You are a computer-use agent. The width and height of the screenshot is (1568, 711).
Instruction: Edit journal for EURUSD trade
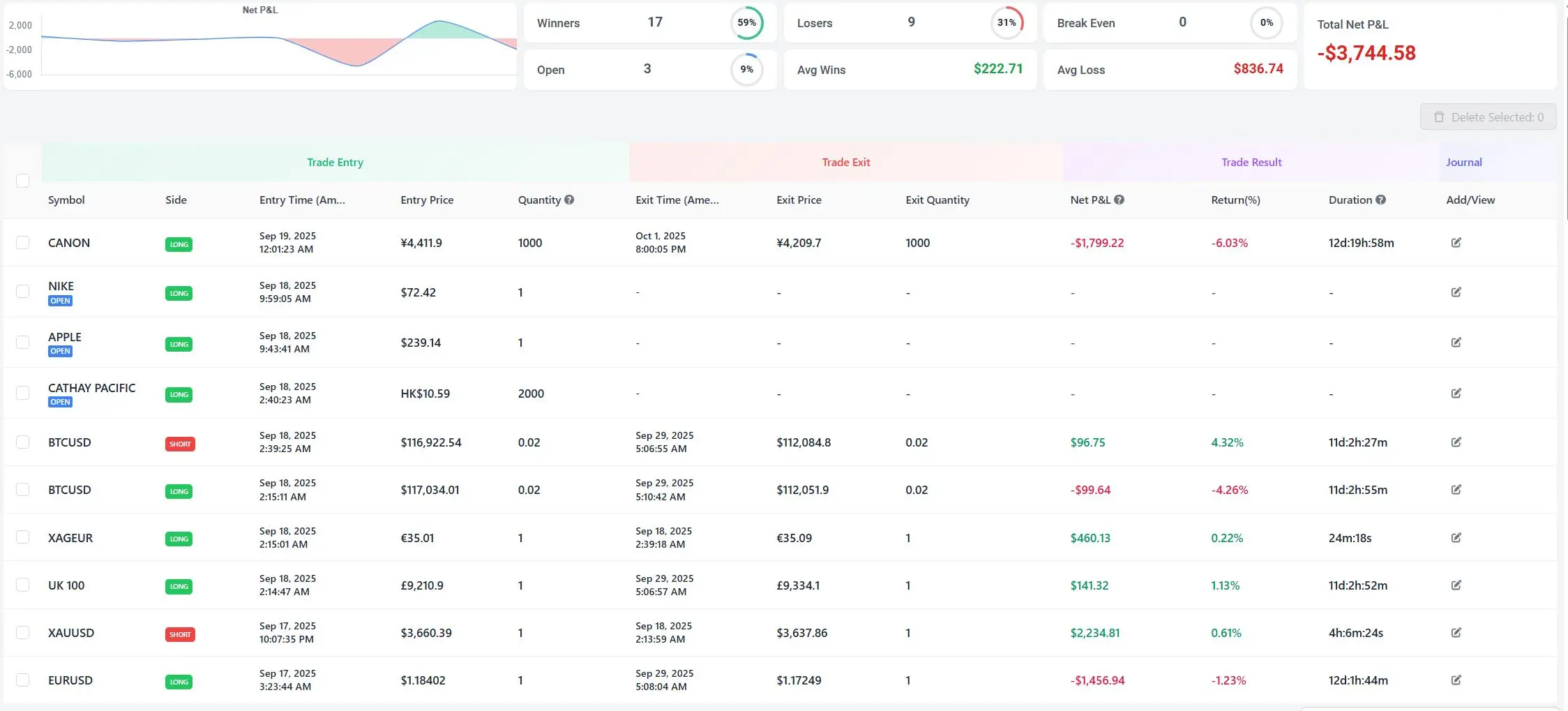1456,680
